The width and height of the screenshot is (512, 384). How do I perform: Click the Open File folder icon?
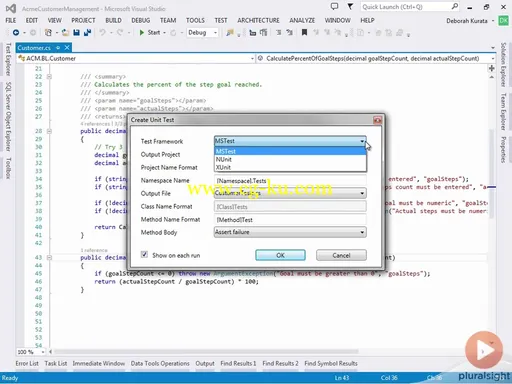pyautogui.click(x=65, y=33)
